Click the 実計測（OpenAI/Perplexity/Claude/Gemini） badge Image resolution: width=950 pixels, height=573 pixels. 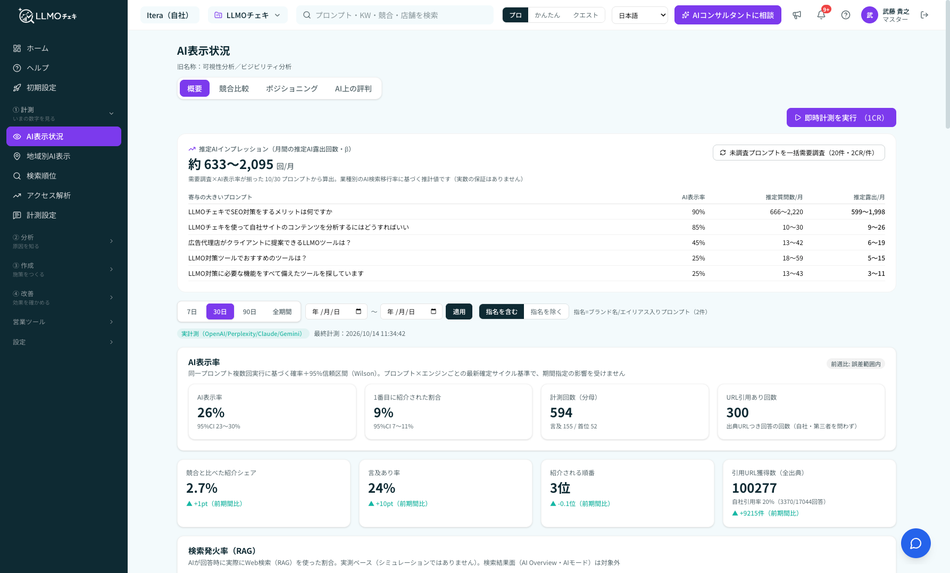click(243, 334)
